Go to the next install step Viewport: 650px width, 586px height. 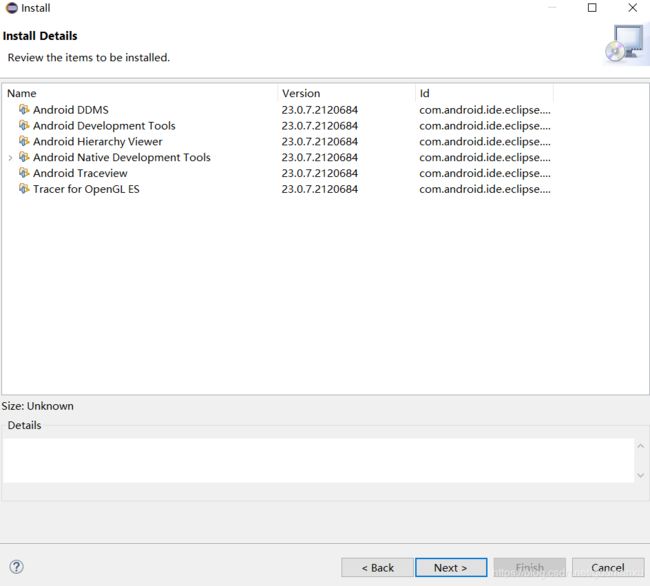coord(451,567)
